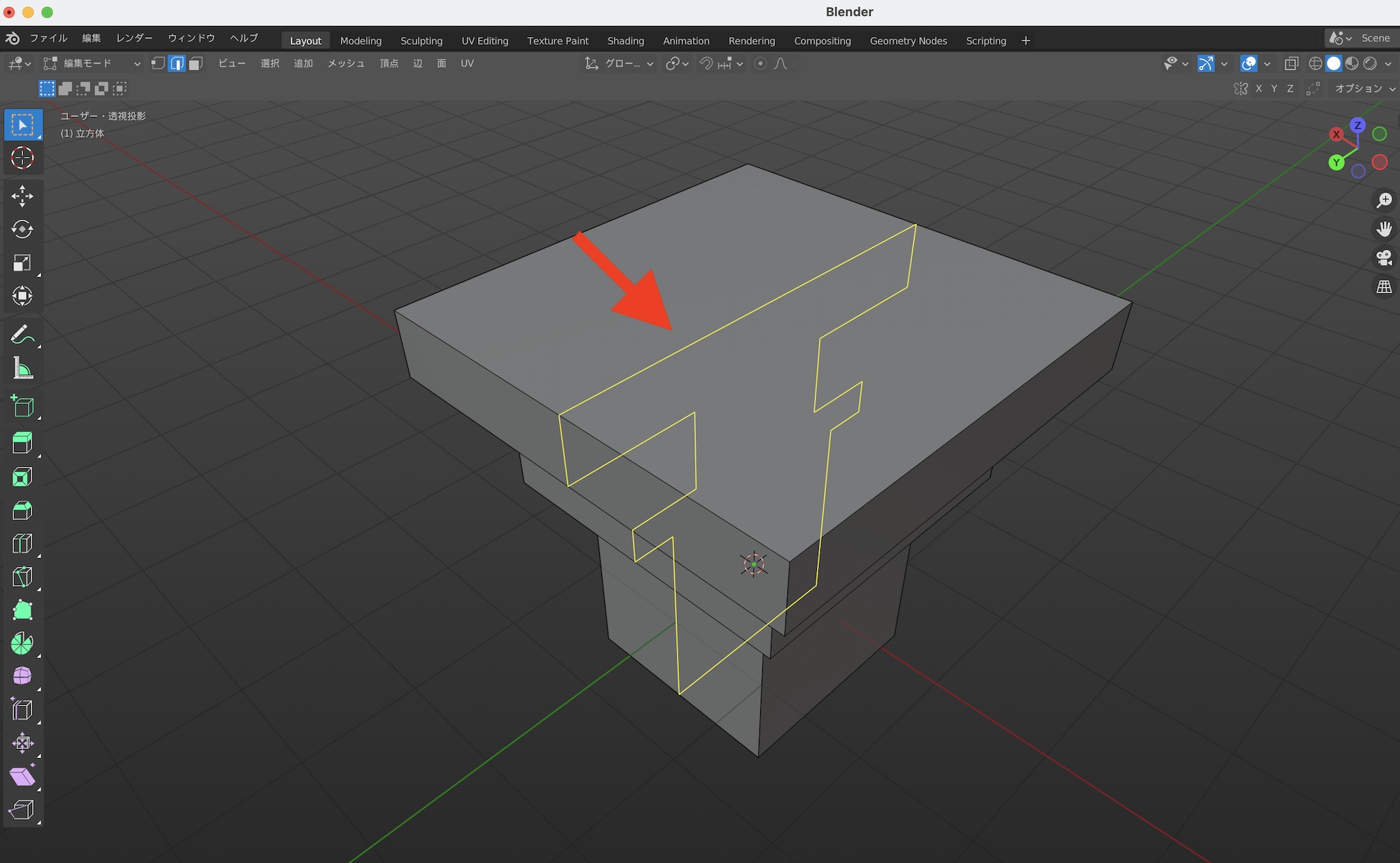Click the 頂点 vertex menu

pos(389,64)
